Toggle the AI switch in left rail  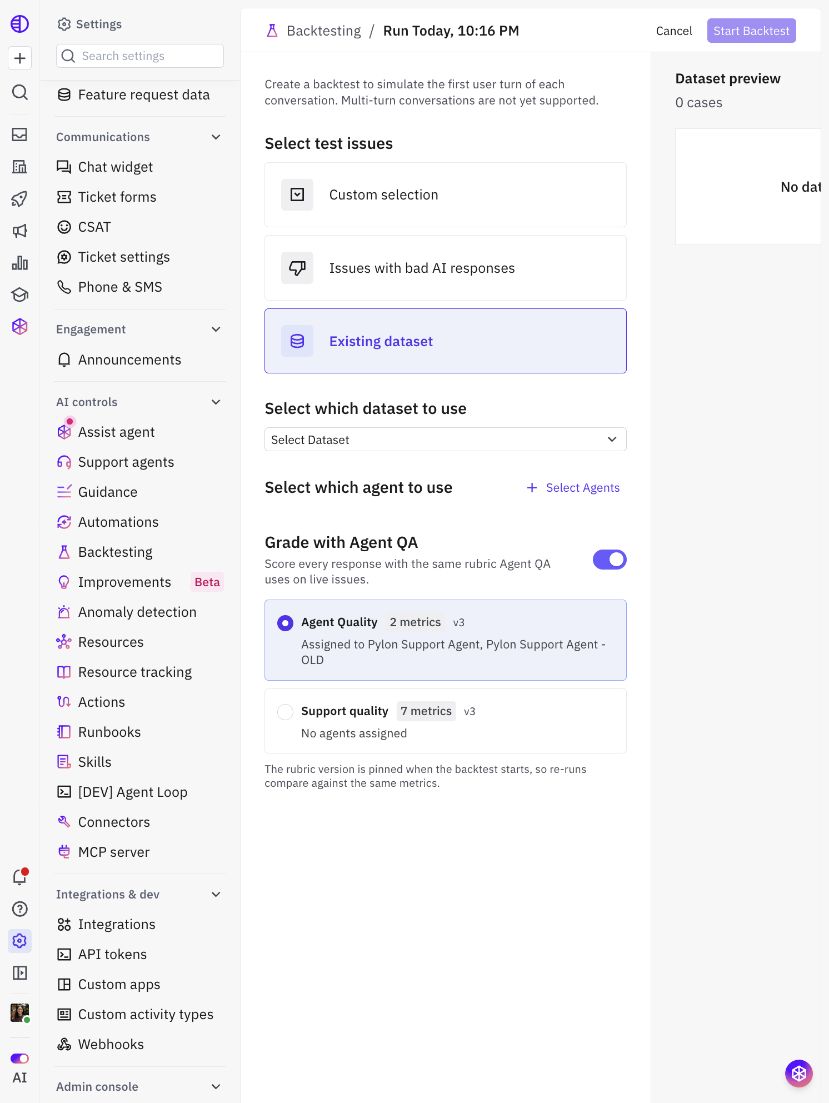(20, 1058)
